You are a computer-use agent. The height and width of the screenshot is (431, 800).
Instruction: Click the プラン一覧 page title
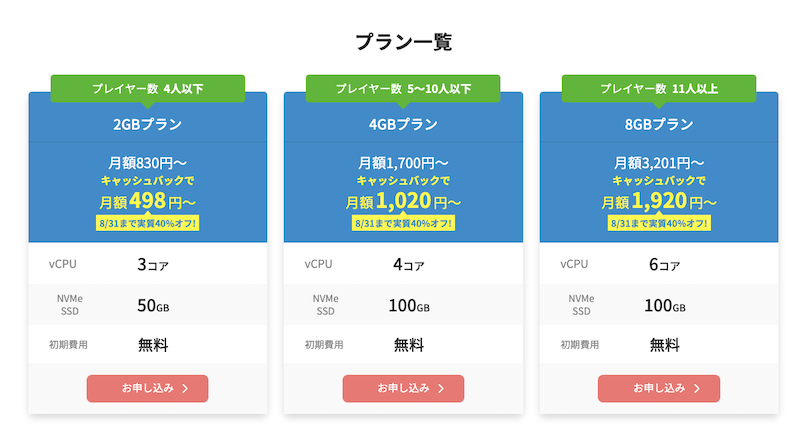coord(403,42)
